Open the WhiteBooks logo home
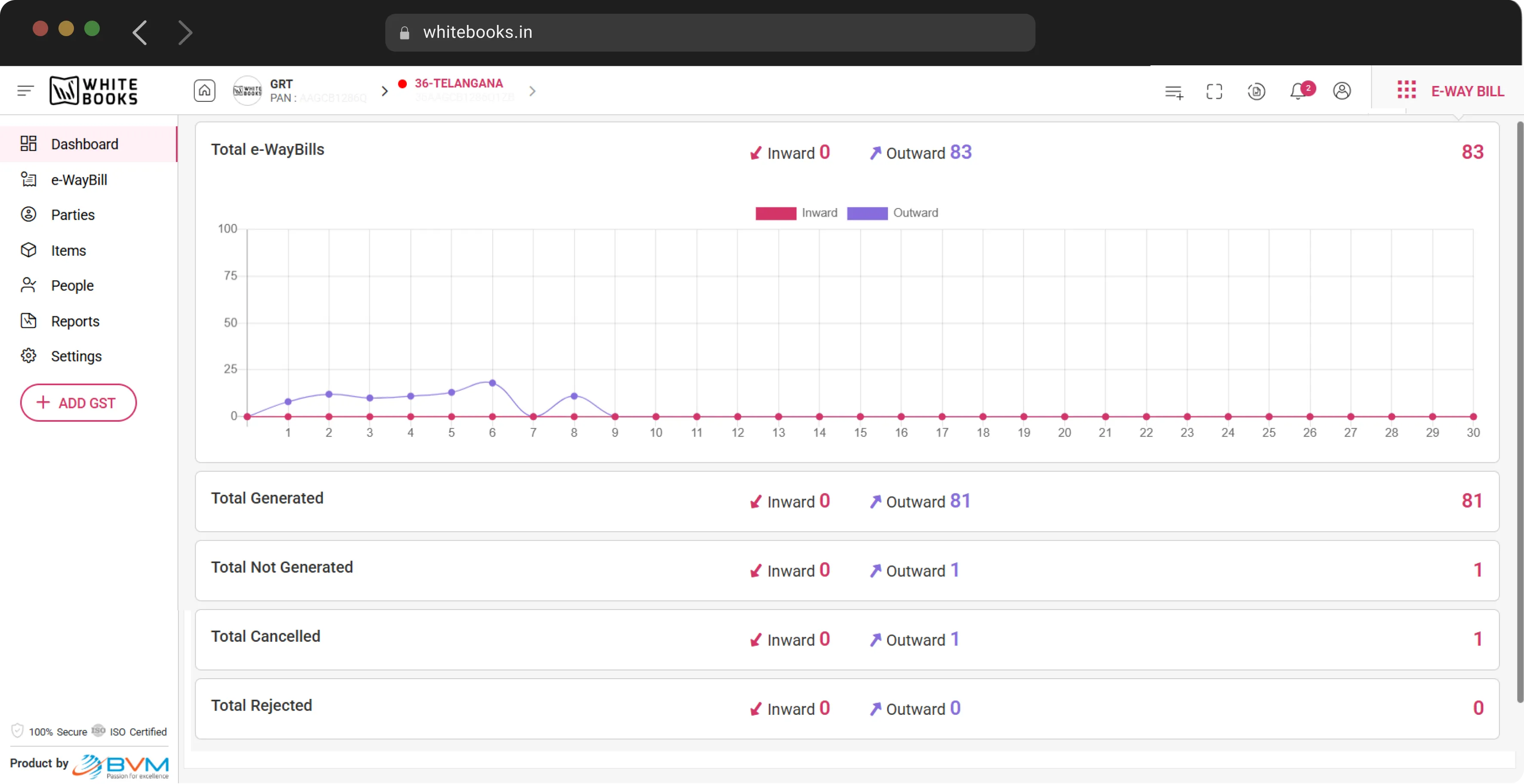The height and width of the screenshot is (784, 1524). pyautogui.click(x=93, y=90)
